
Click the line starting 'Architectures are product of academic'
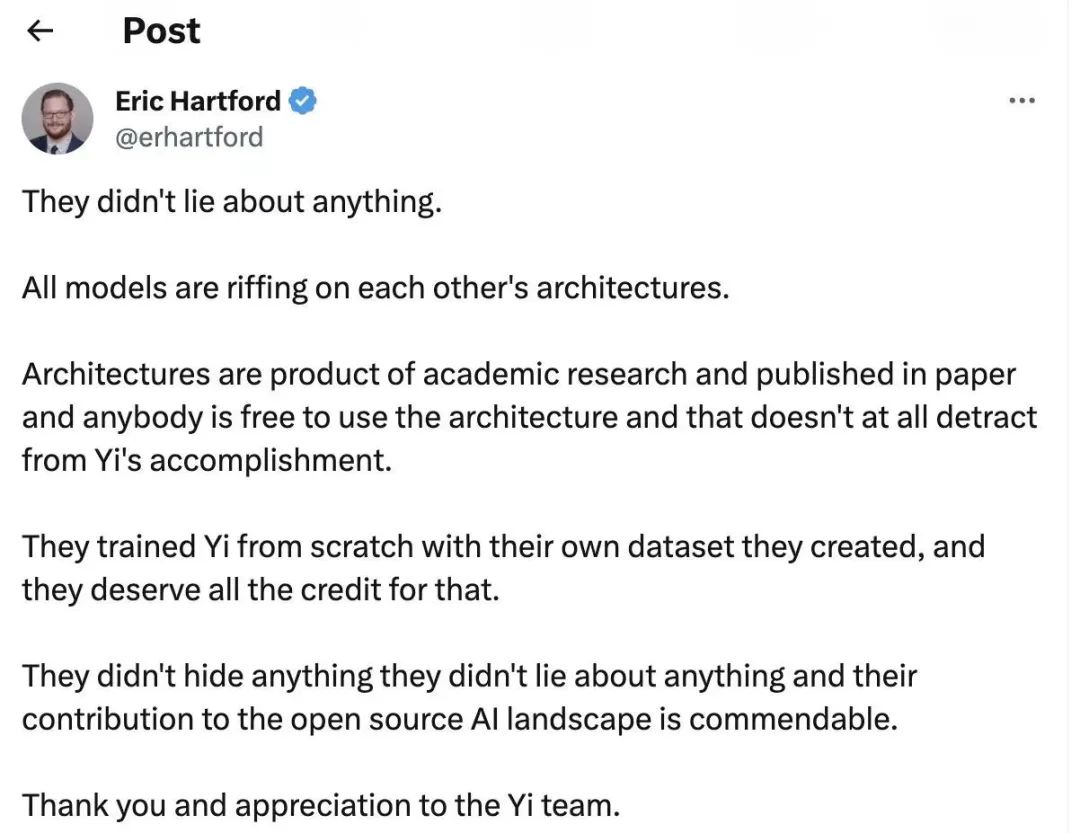(519, 374)
